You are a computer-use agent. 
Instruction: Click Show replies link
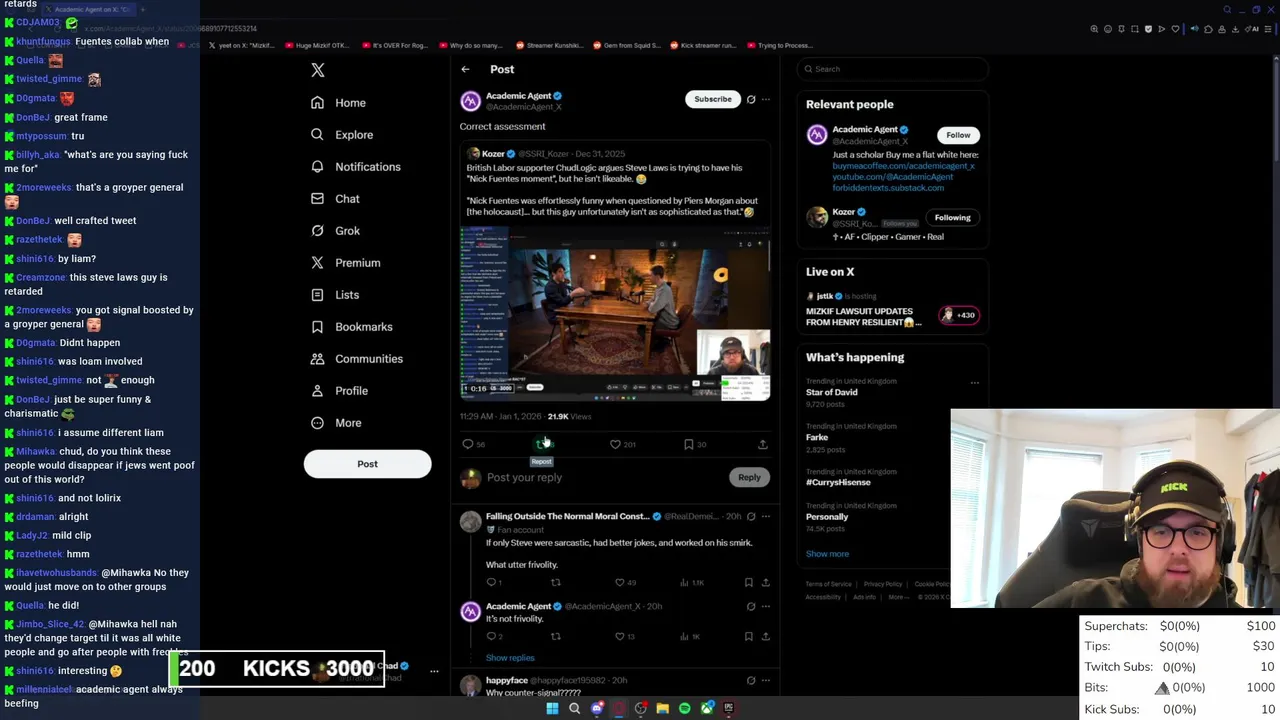pyautogui.click(x=510, y=658)
